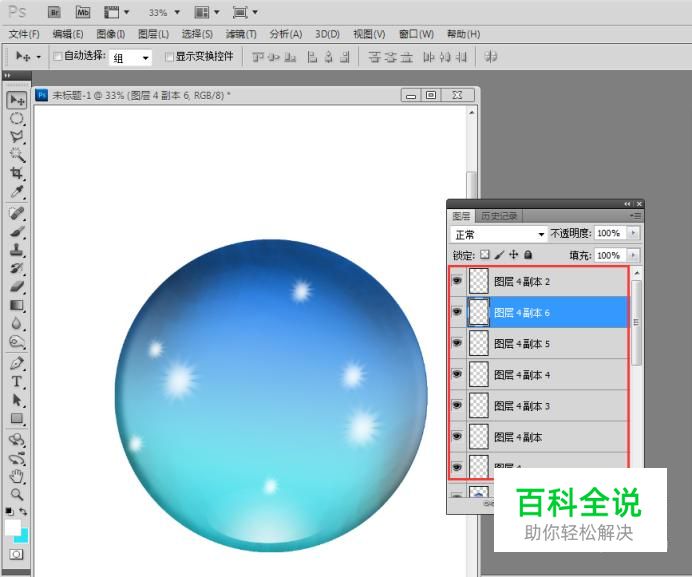The width and height of the screenshot is (692, 577).
Task: Select the Eraser tool
Action: tap(17, 286)
